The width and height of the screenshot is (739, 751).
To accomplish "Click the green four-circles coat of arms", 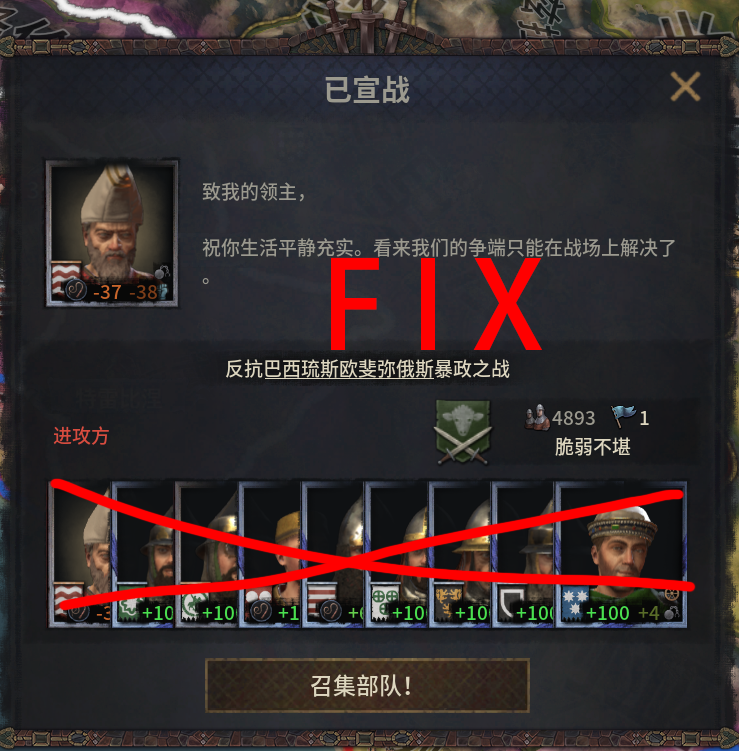I will (x=385, y=603).
